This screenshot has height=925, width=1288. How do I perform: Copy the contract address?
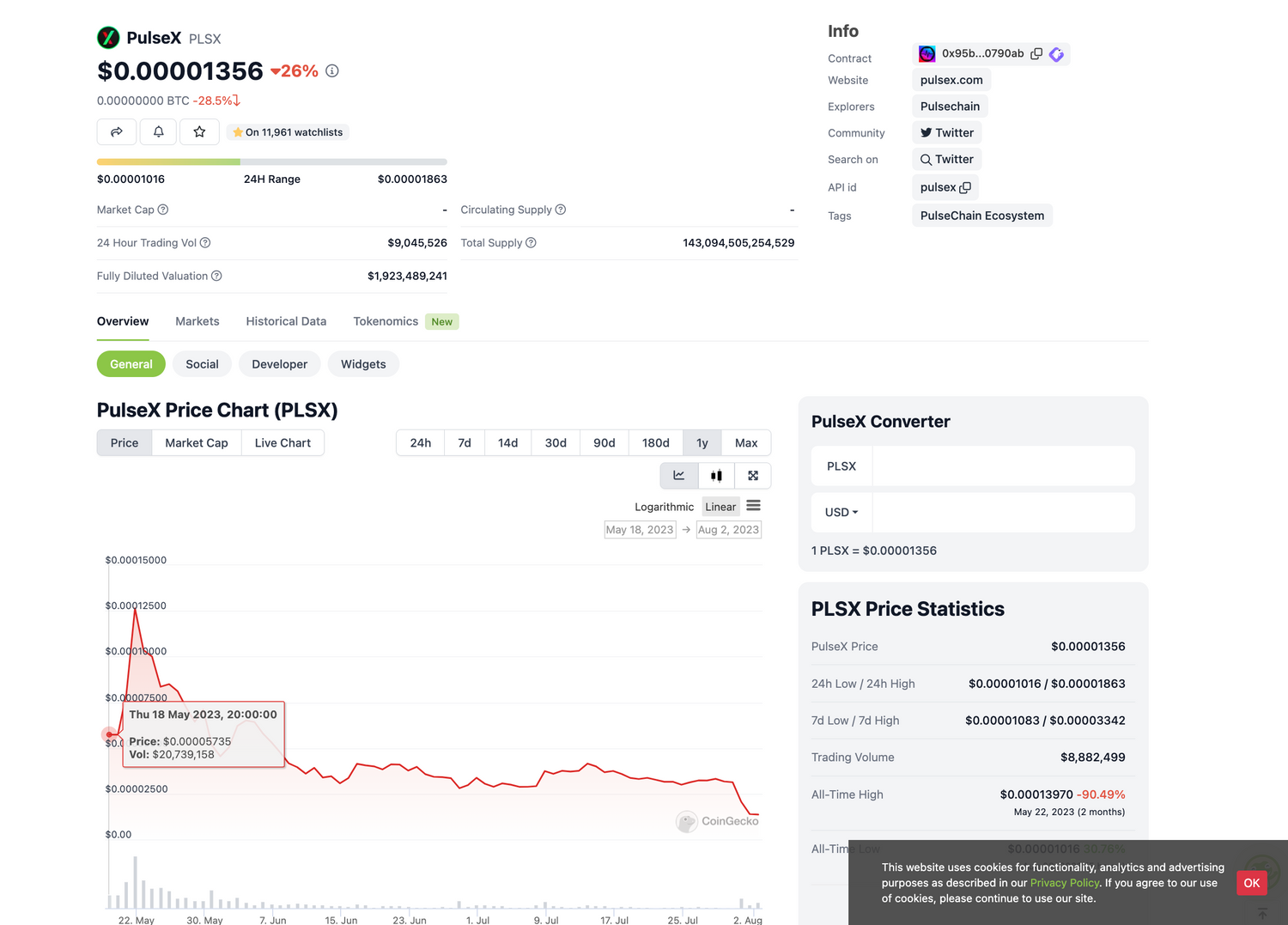[1036, 54]
